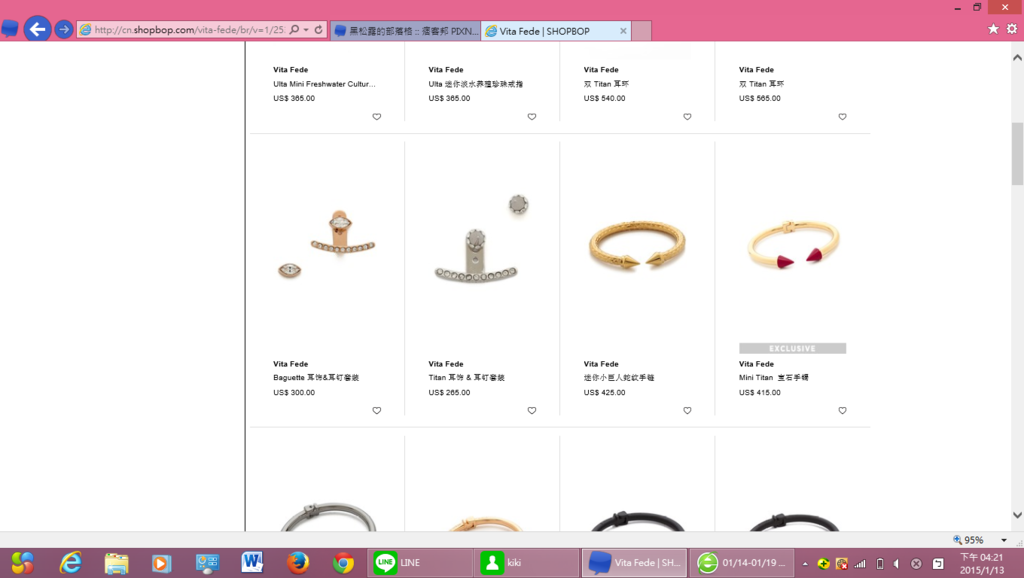Click the volume speaker tray icon

(x=897, y=563)
